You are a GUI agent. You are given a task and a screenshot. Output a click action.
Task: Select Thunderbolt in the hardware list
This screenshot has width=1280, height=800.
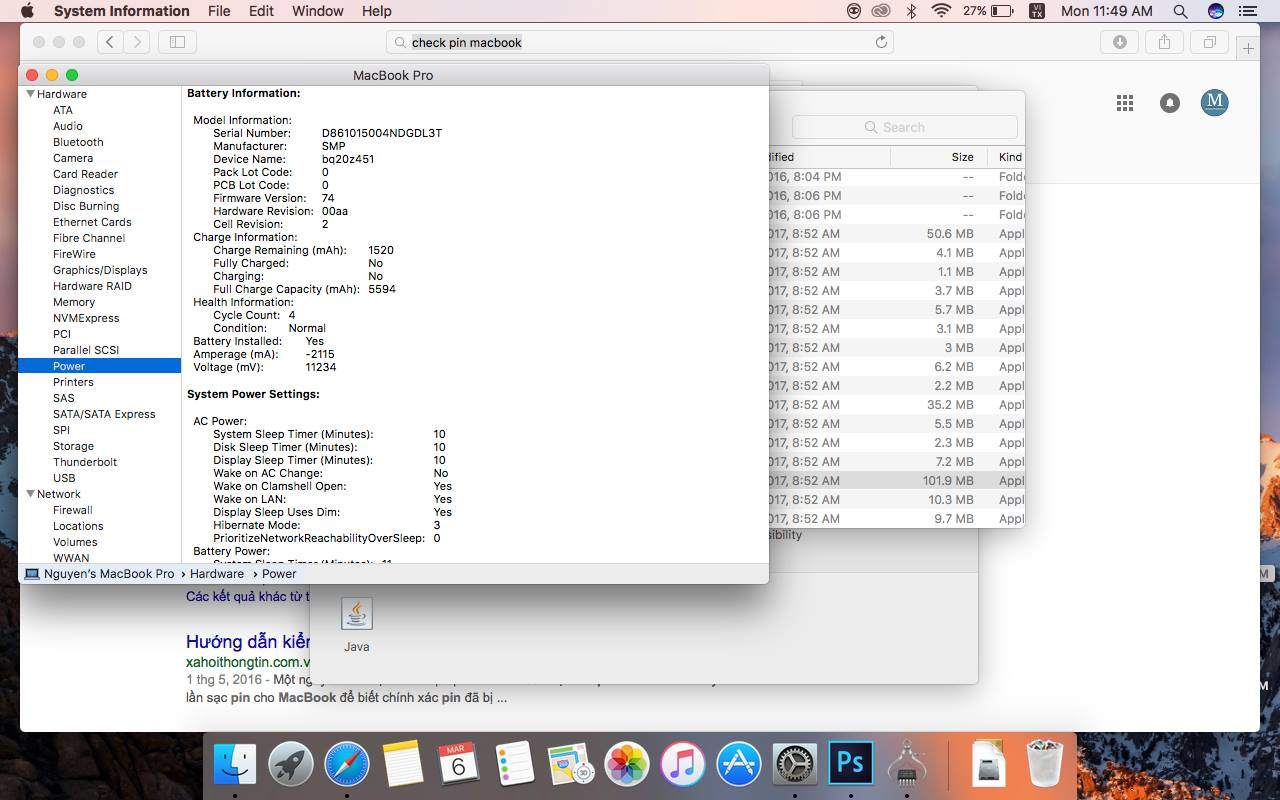coord(85,462)
